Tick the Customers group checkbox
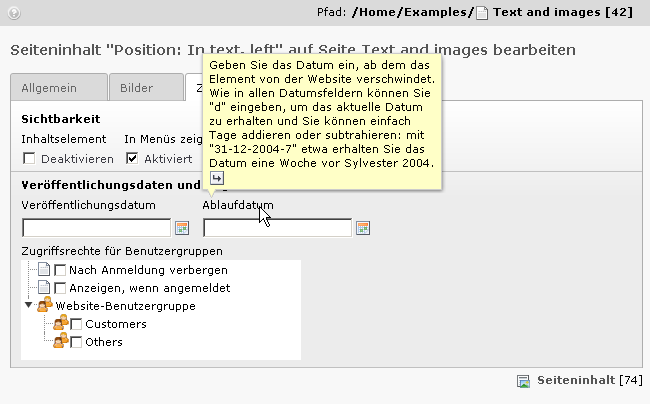This screenshot has width=650, height=404. [76, 324]
